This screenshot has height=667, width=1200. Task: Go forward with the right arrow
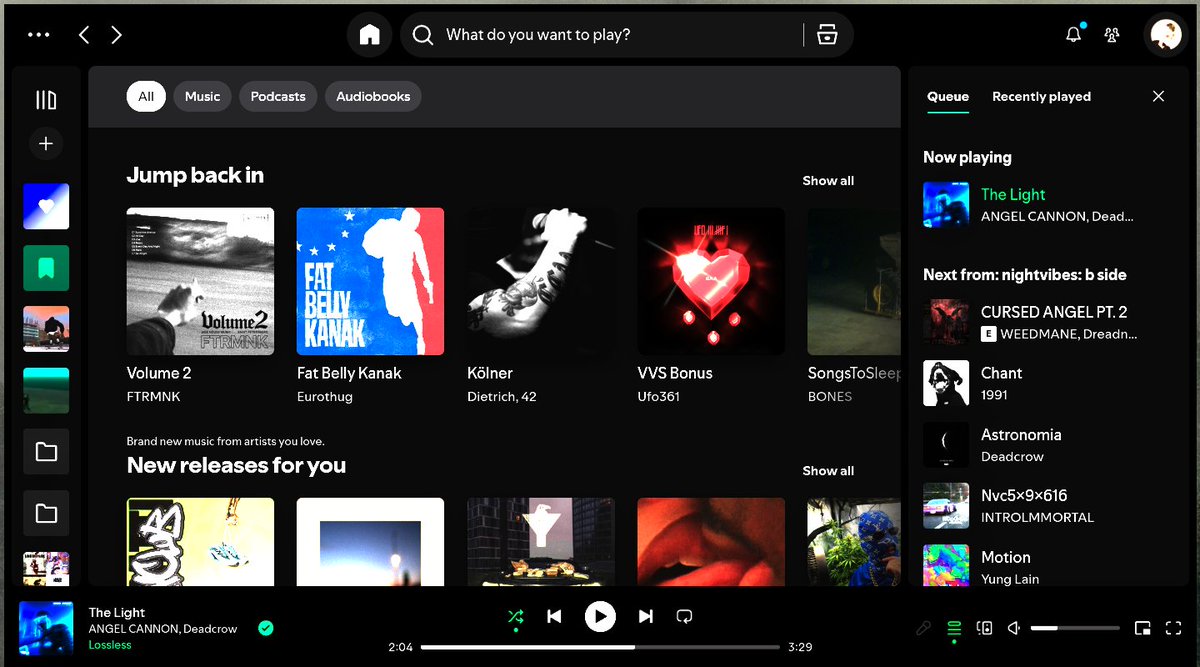click(117, 35)
